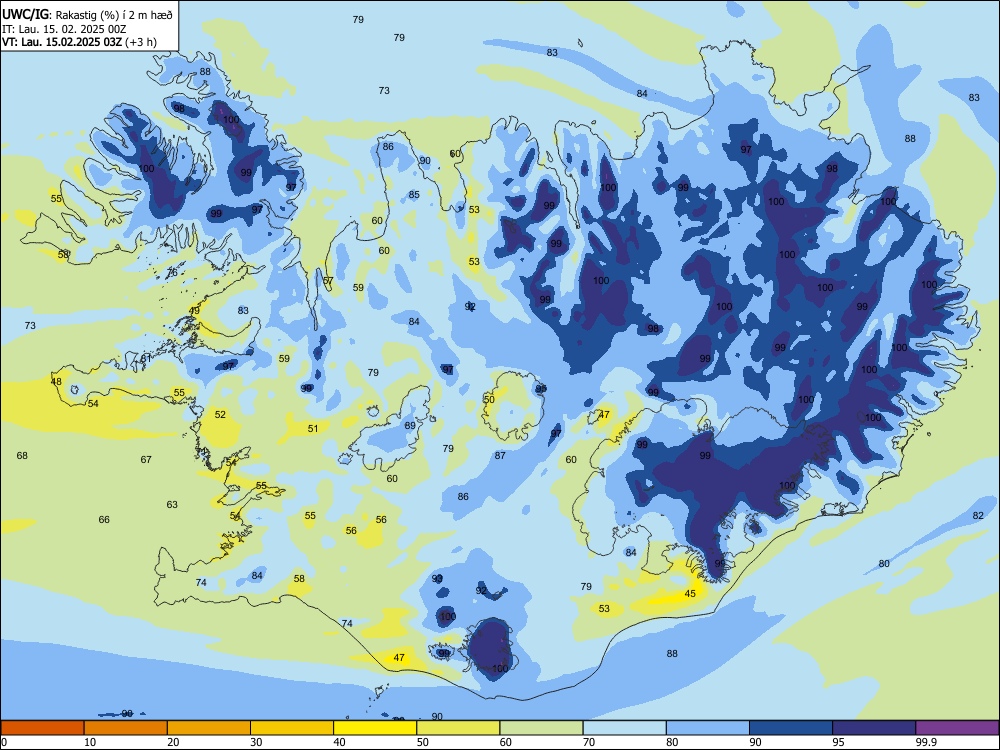1000x750 pixels.
Task: Click the humidity value '45' on the map
Action: coord(690,594)
